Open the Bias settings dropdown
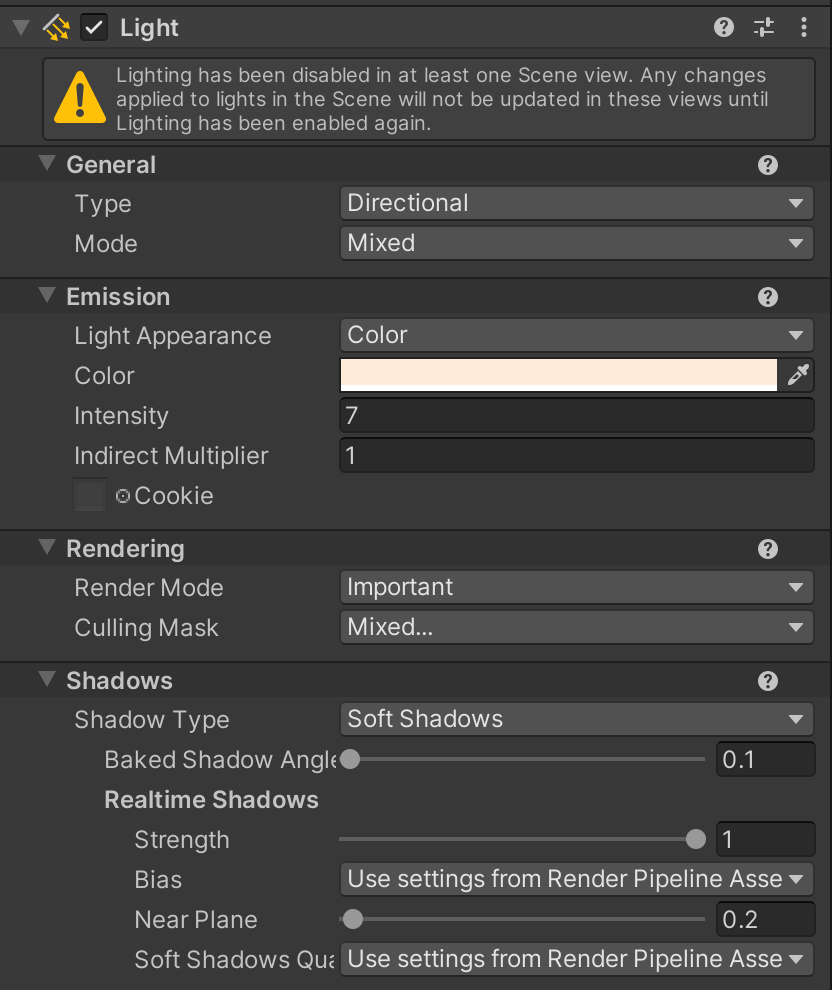Screen dimensions: 832x990 click(x=576, y=879)
